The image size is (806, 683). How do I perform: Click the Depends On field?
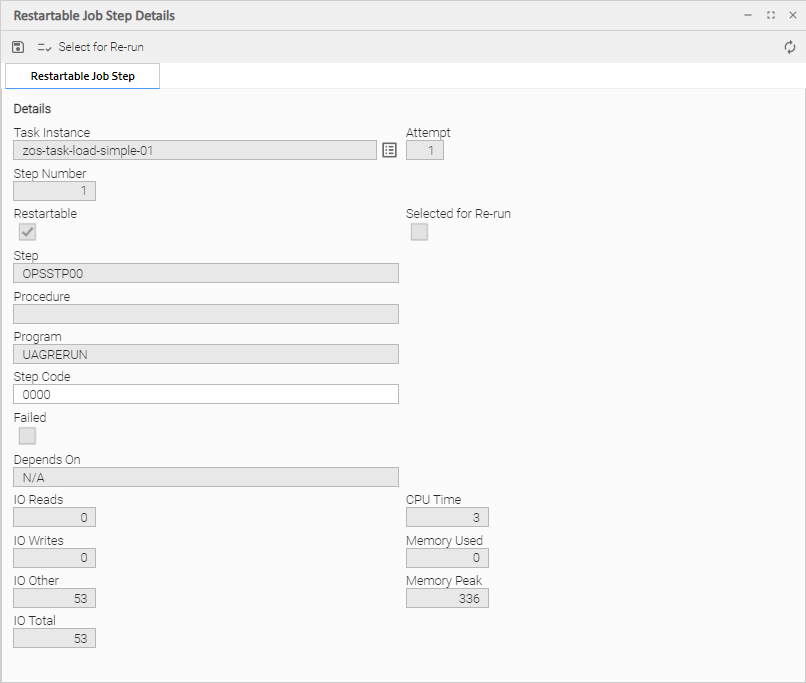pos(206,477)
